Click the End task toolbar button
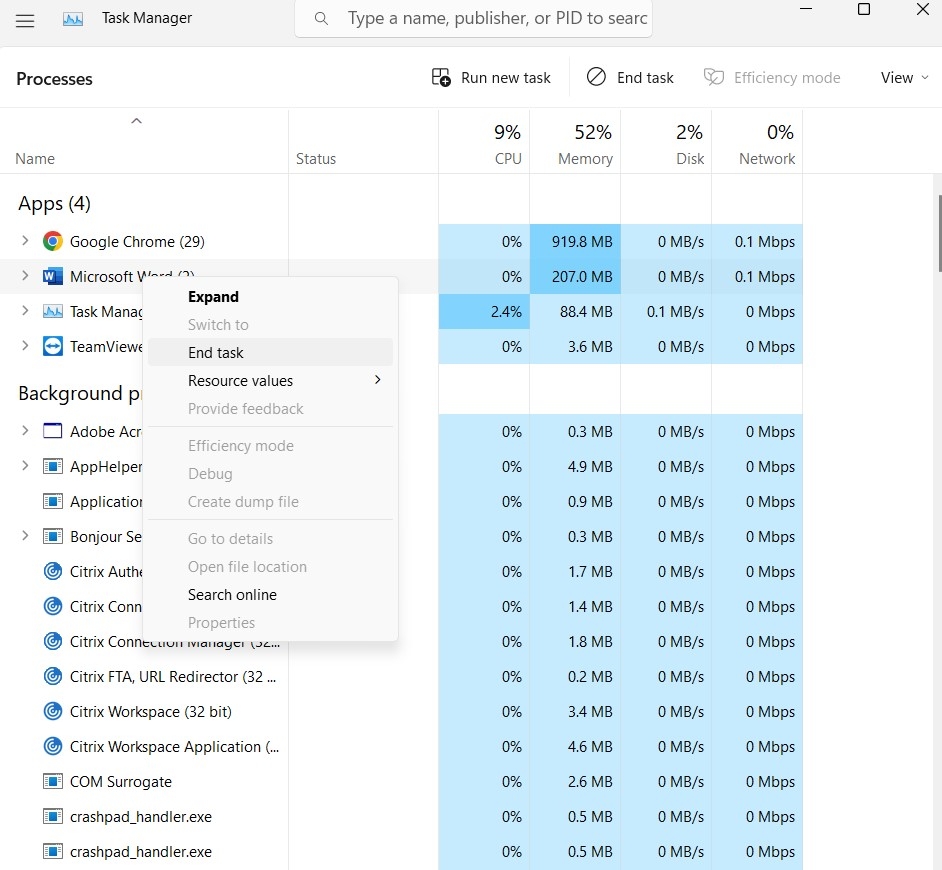Image resolution: width=942 pixels, height=870 pixels. [630, 78]
